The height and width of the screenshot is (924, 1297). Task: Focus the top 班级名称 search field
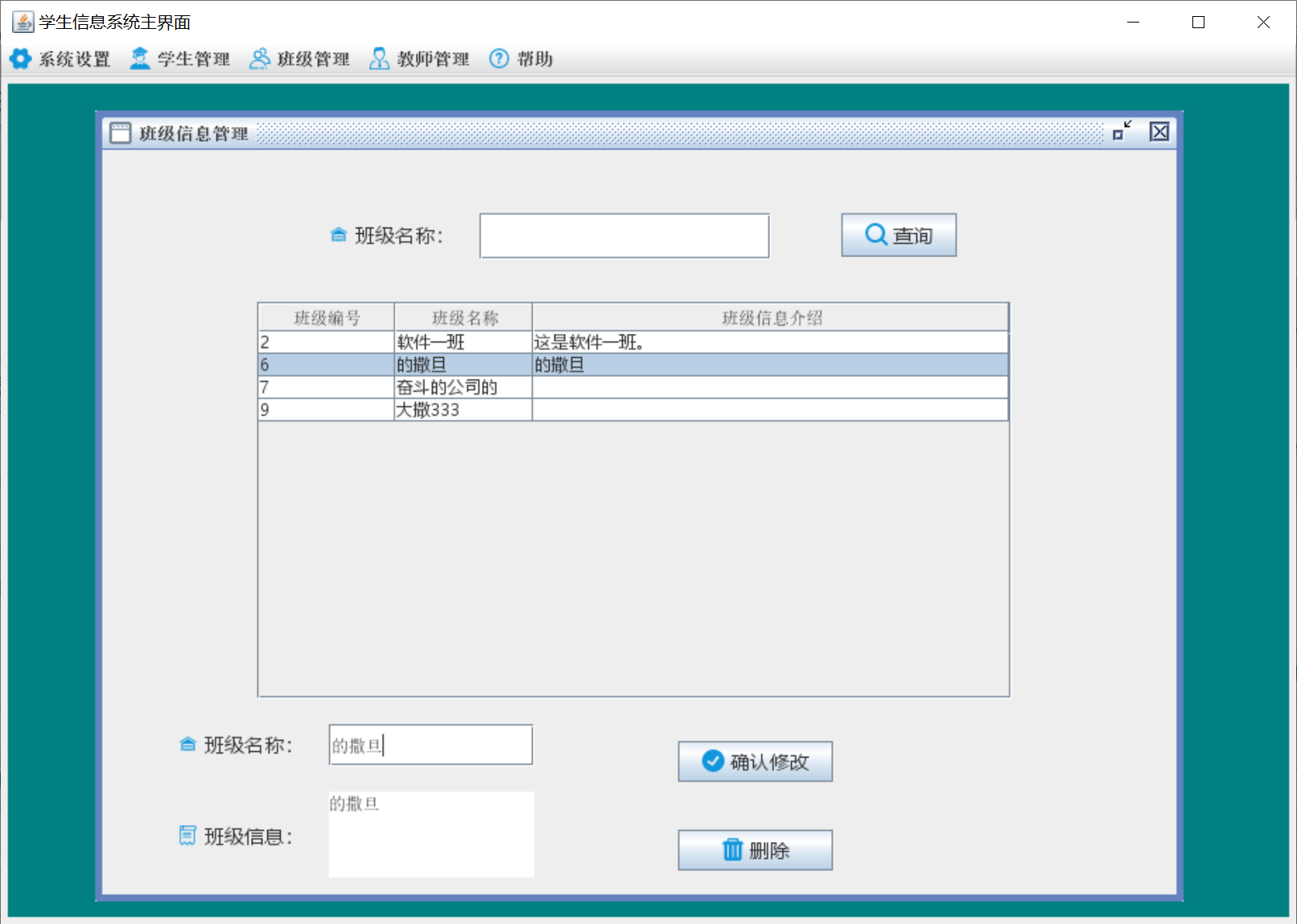click(x=624, y=236)
